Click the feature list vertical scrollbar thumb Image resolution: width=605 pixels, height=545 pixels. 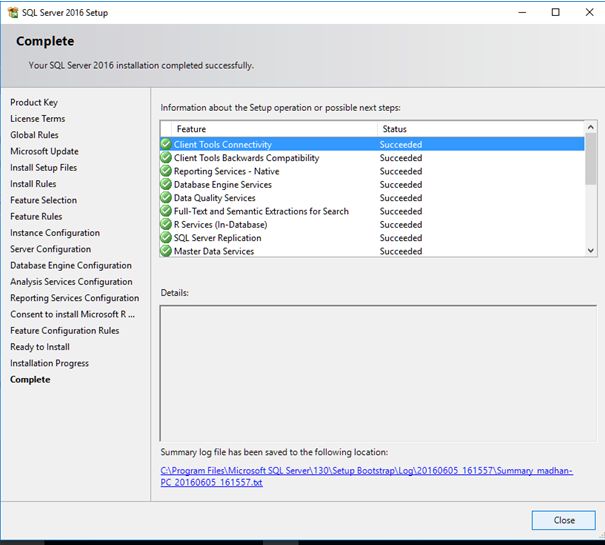[x=590, y=160]
